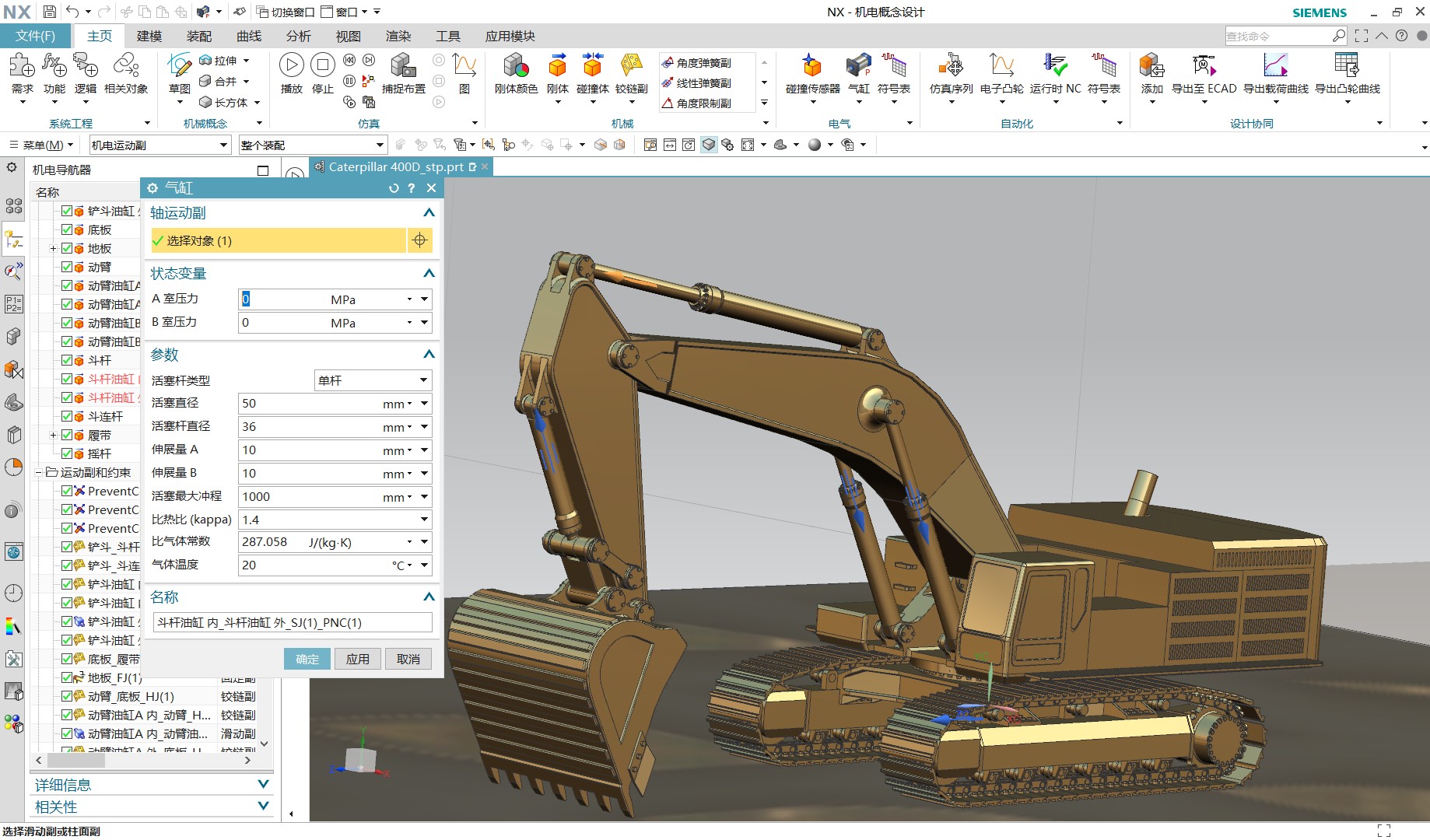This screenshot has width=1430, height=840.
Task: Click the cylinder name text field
Action: [293, 622]
